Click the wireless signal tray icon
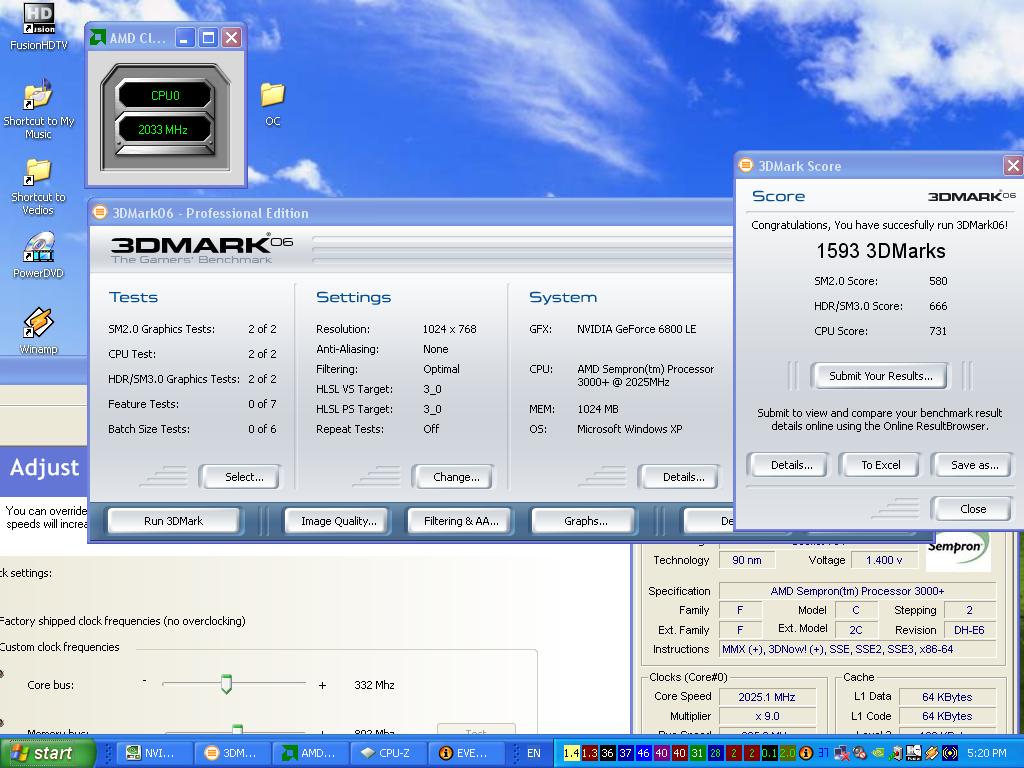Viewport: 1024px width, 768px height. (950, 753)
